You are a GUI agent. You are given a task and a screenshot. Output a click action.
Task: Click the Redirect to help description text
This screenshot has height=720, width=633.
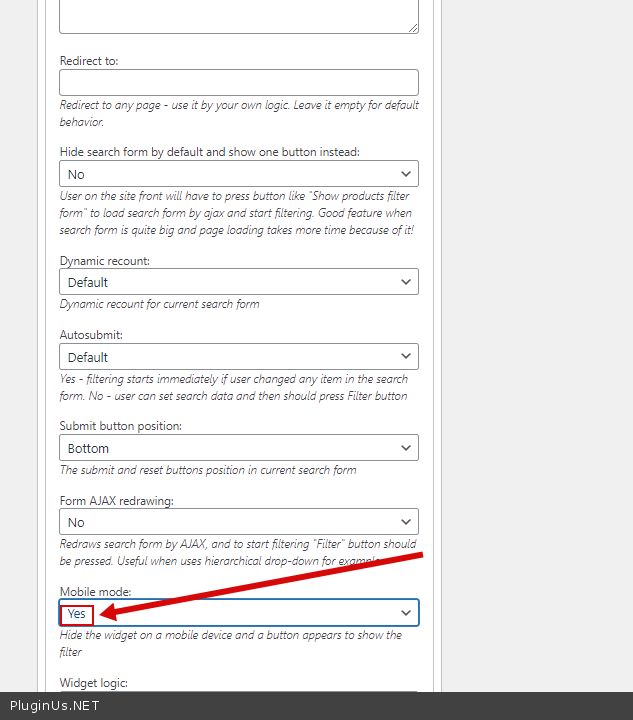tap(239, 113)
